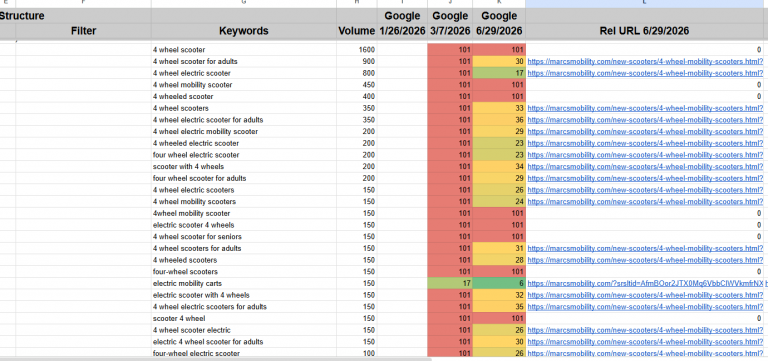Select the keyword cell '4 wheeled electric scooter'

(x=243, y=144)
